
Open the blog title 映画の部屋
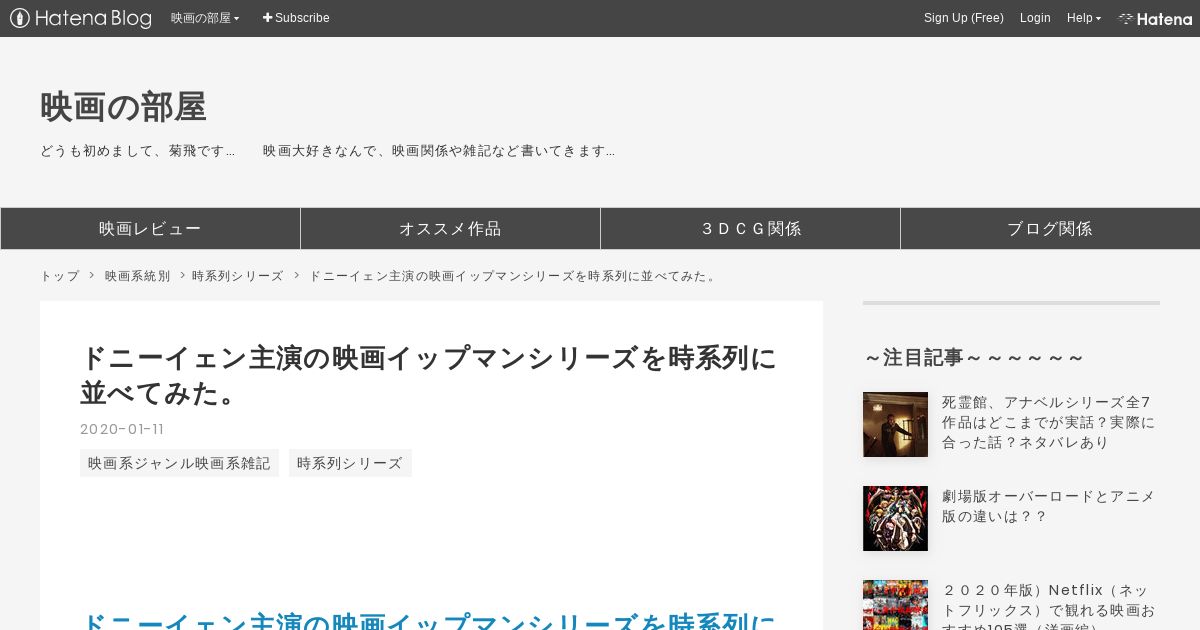[123, 107]
